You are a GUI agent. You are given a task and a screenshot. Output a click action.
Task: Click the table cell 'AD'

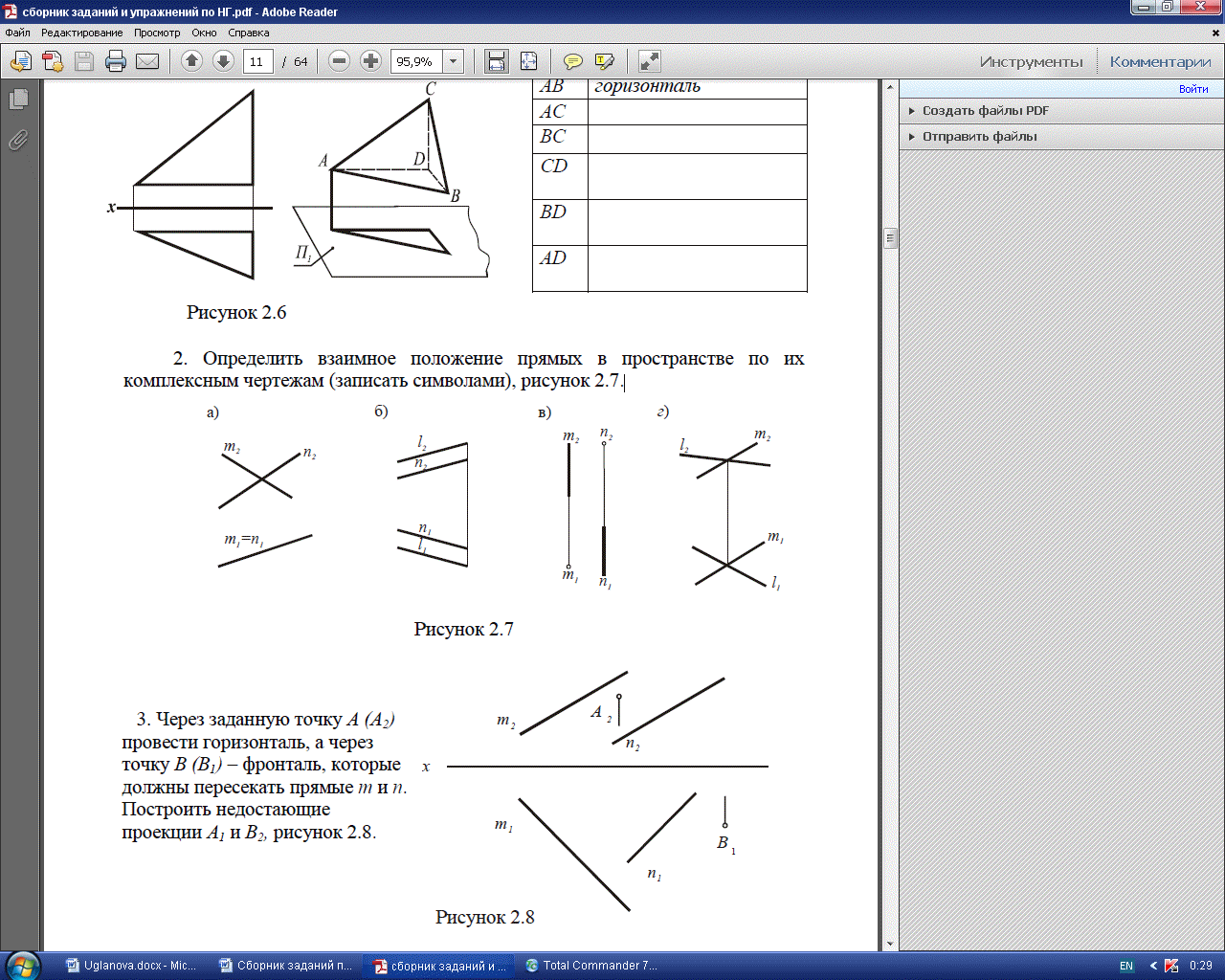[560, 268]
